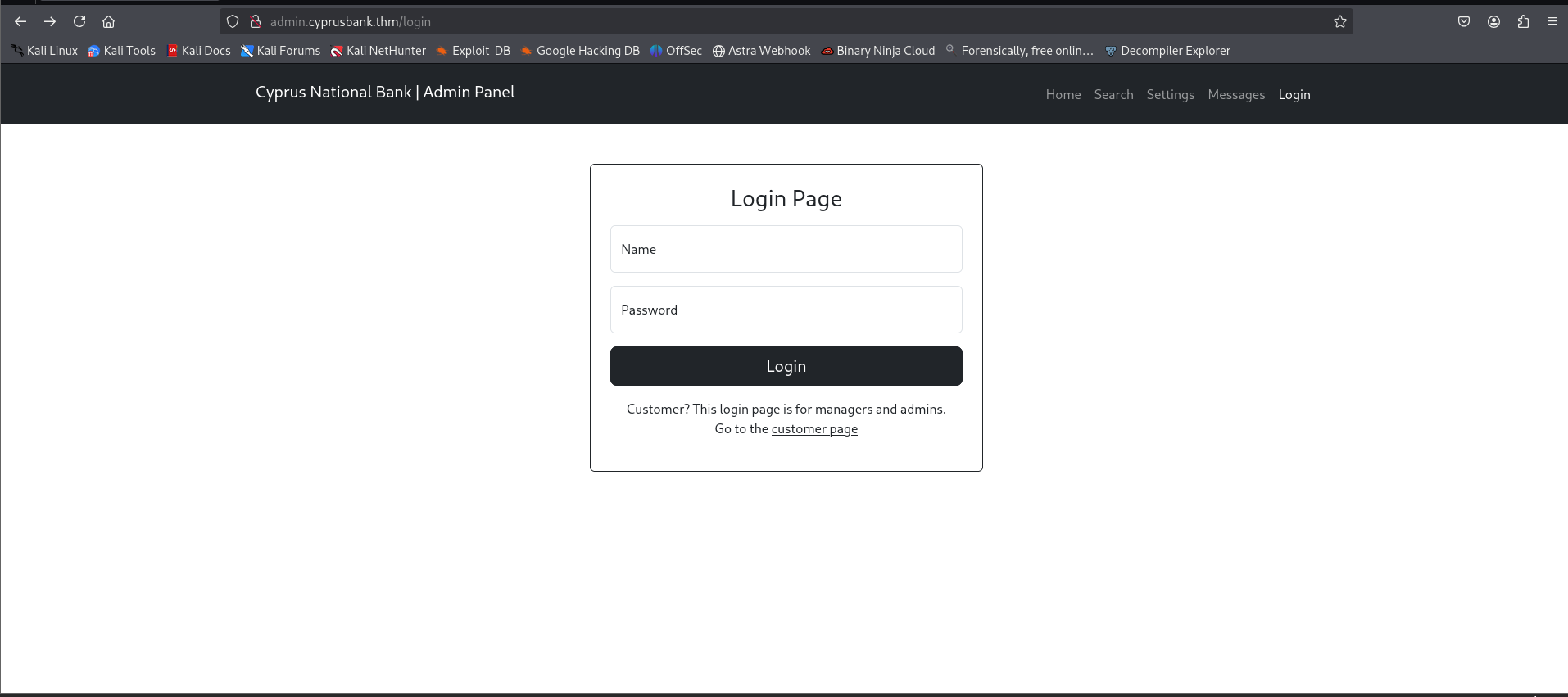
Task: Open the Exploit-DB bookmark
Action: coord(474,51)
